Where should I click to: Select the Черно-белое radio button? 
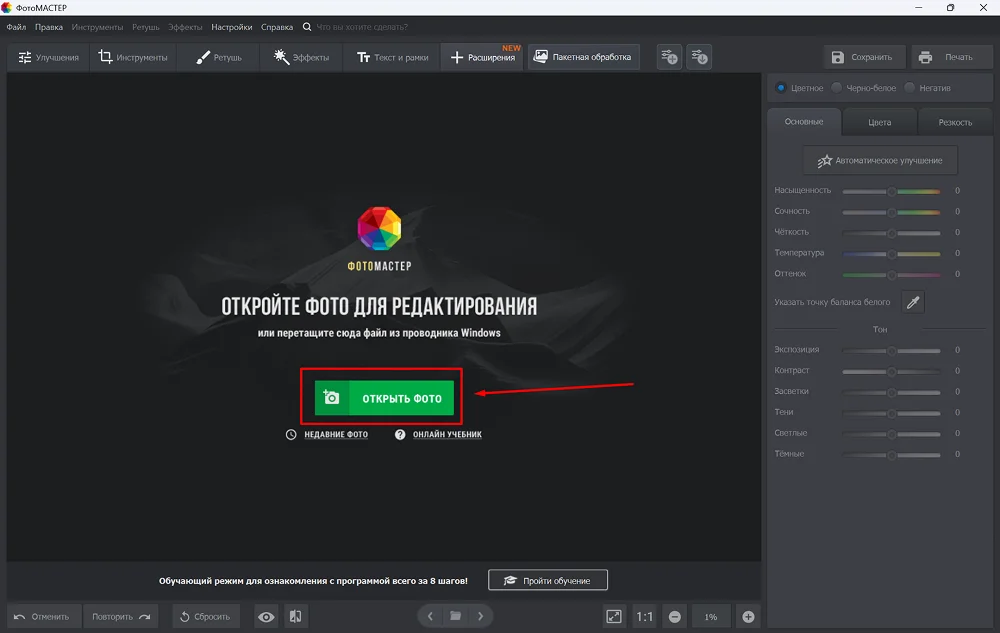pyautogui.click(x=836, y=88)
